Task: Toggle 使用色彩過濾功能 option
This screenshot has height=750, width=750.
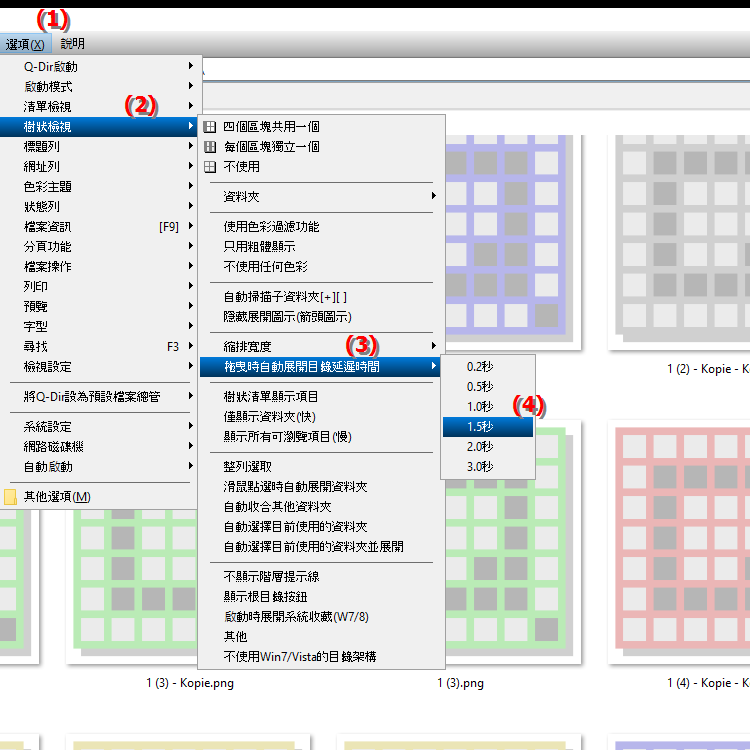Action: pyautogui.click(x=271, y=227)
